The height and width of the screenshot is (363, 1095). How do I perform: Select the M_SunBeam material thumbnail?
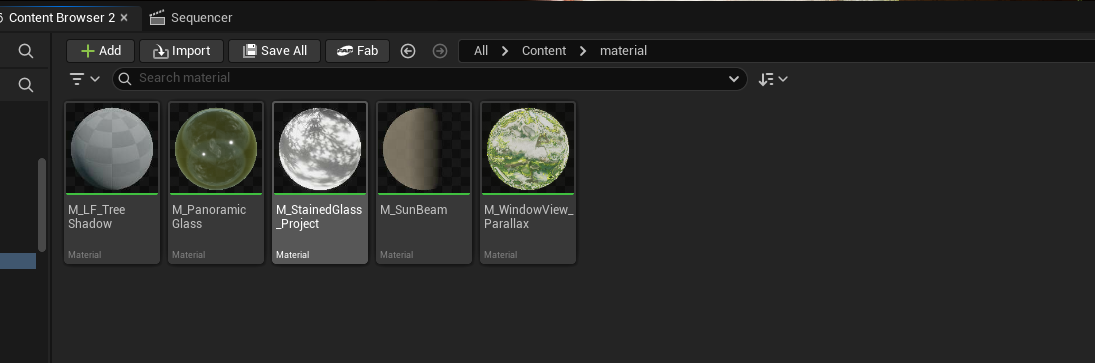[x=424, y=149]
